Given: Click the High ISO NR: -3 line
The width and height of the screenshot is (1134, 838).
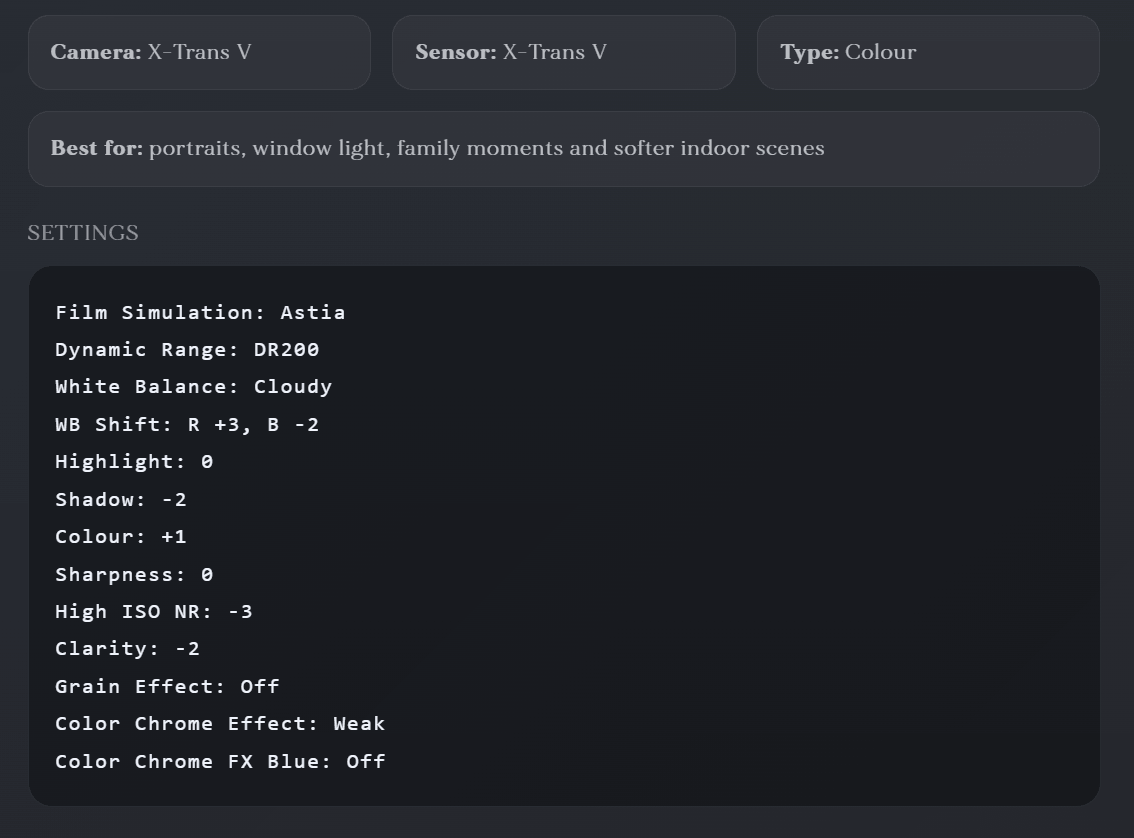Looking at the screenshot, I should click(x=154, y=612).
